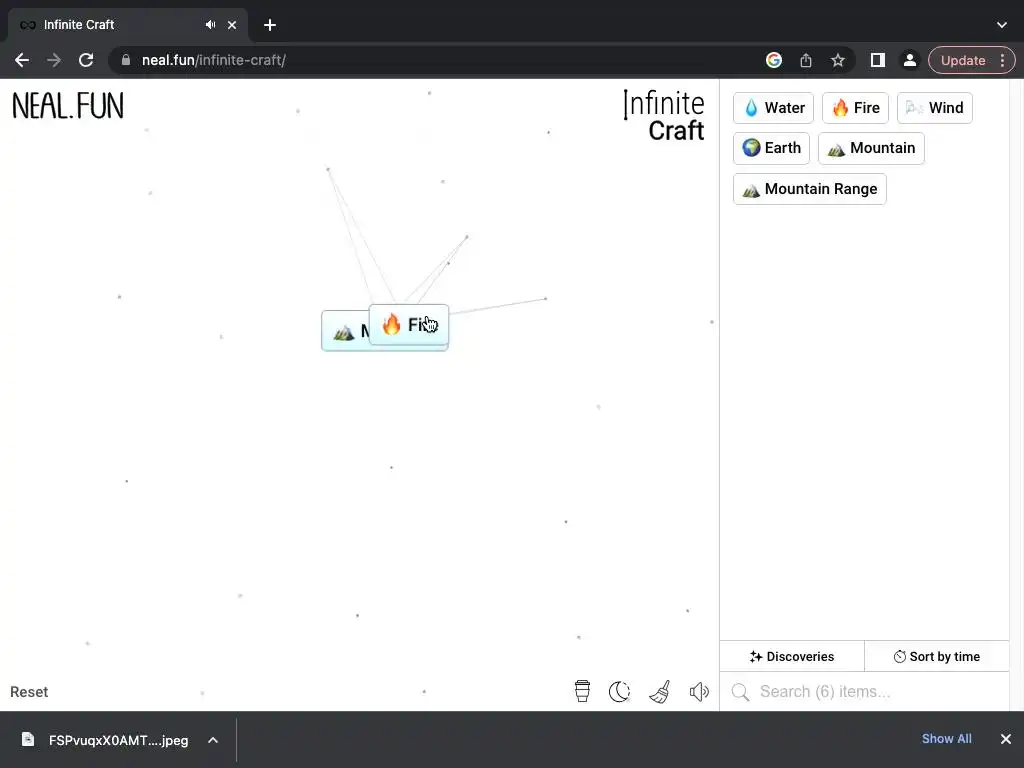Open Chrome three-dot menu
The image size is (1024, 768).
(1002, 60)
